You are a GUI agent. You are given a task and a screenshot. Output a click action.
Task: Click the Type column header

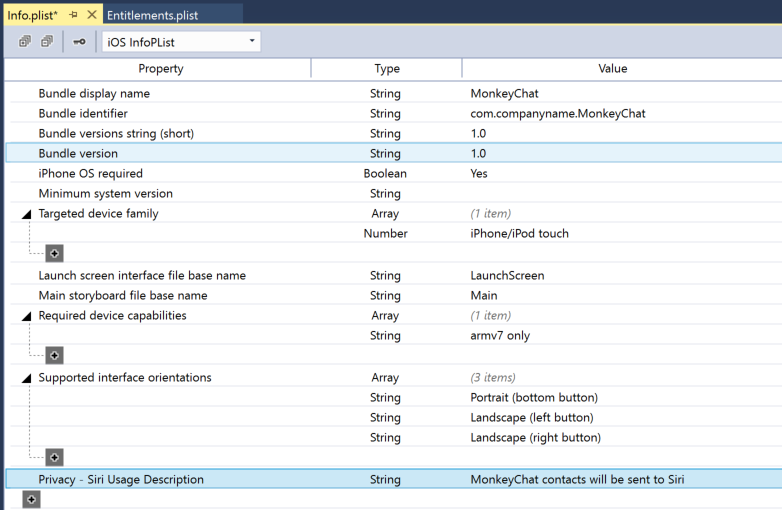386,69
